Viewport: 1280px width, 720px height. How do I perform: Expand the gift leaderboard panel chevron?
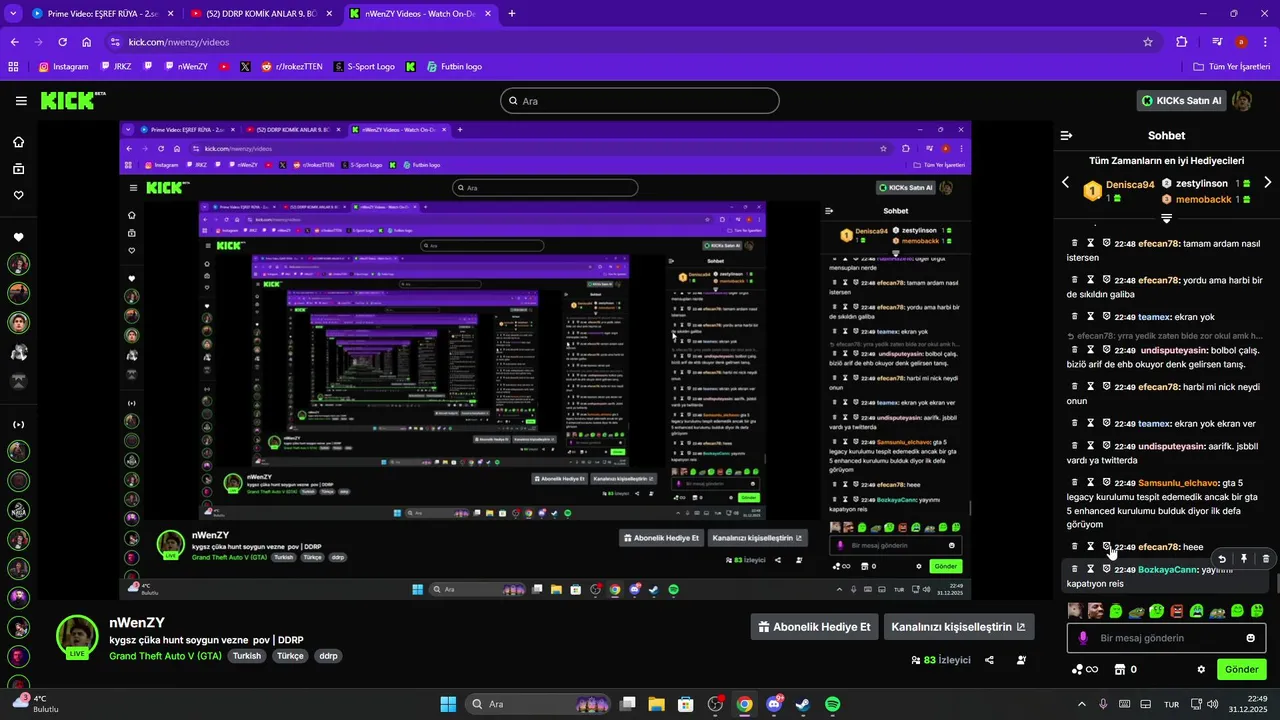tap(1166, 218)
